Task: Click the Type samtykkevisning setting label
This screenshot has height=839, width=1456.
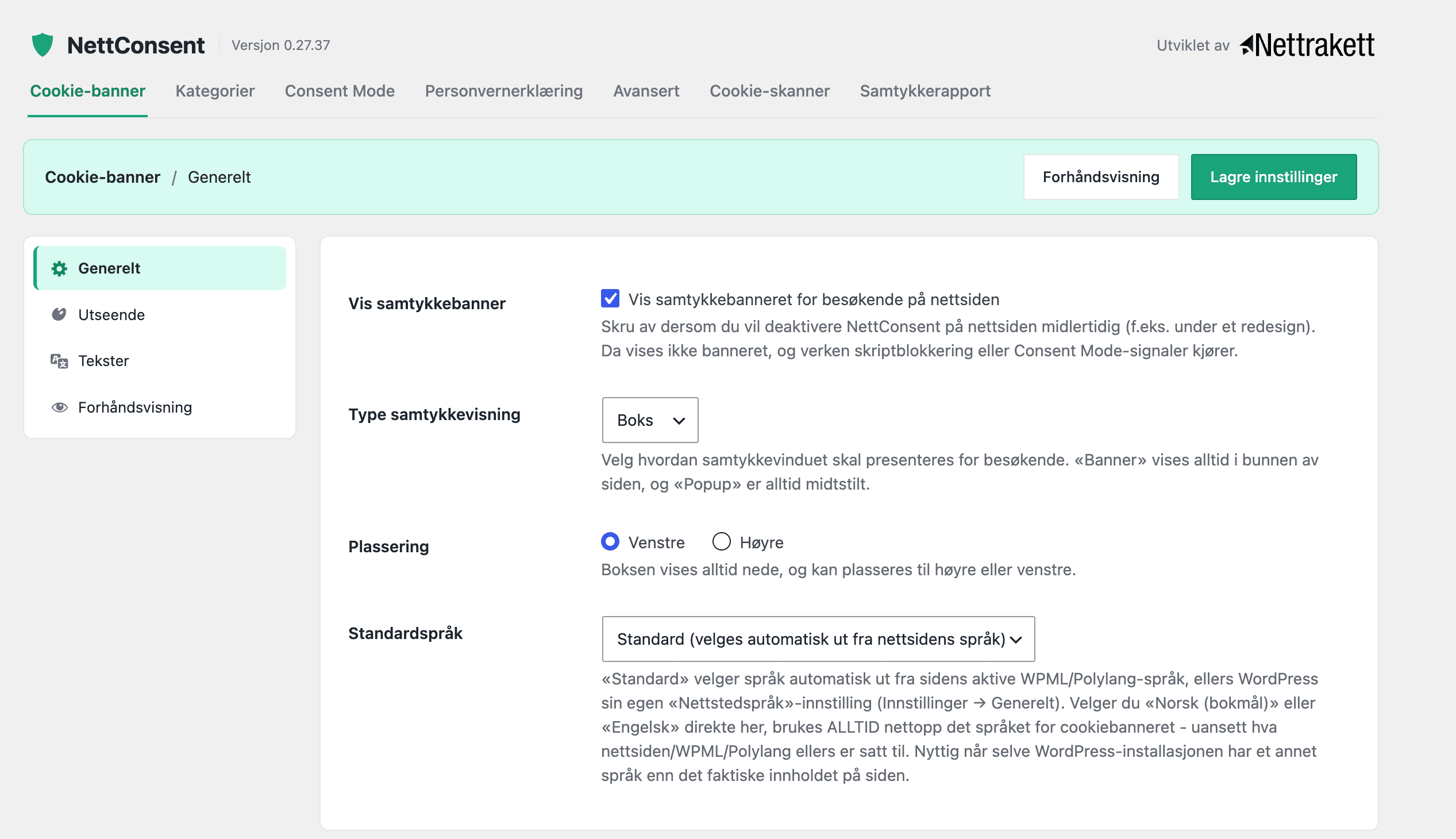Action: point(434,414)
